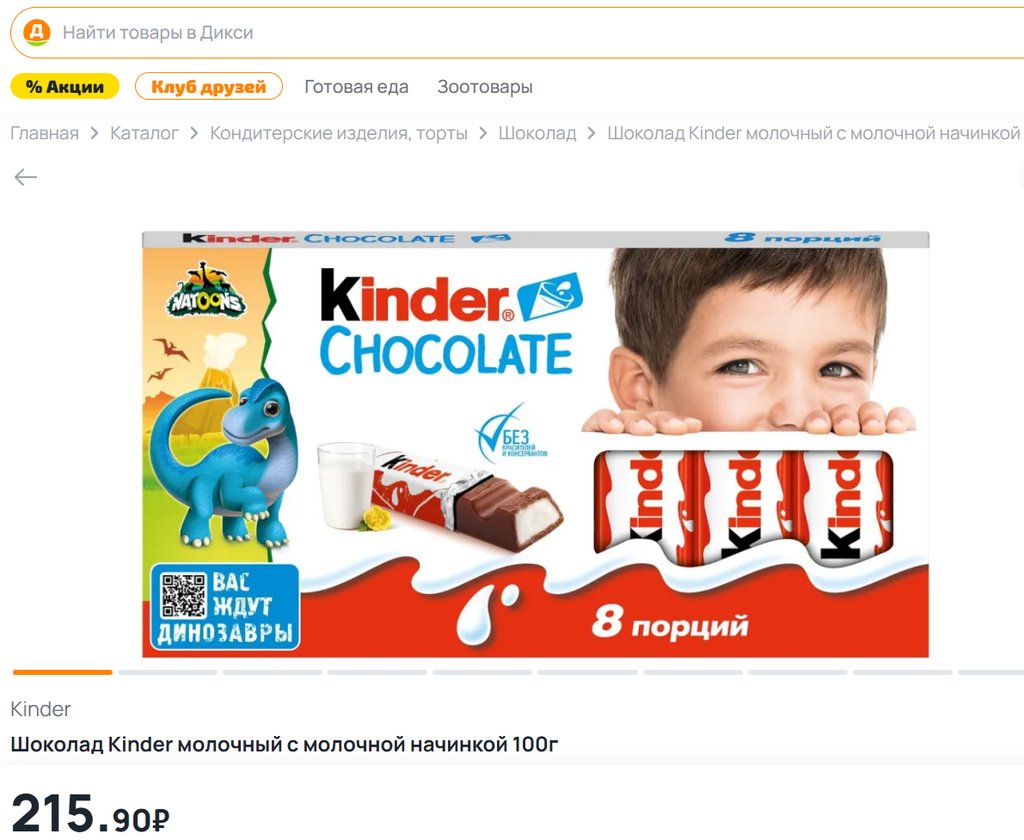This screenshot has height=840, width=1024.
Task: Click the orange Dixy logo icon
Action: point(37,32)
